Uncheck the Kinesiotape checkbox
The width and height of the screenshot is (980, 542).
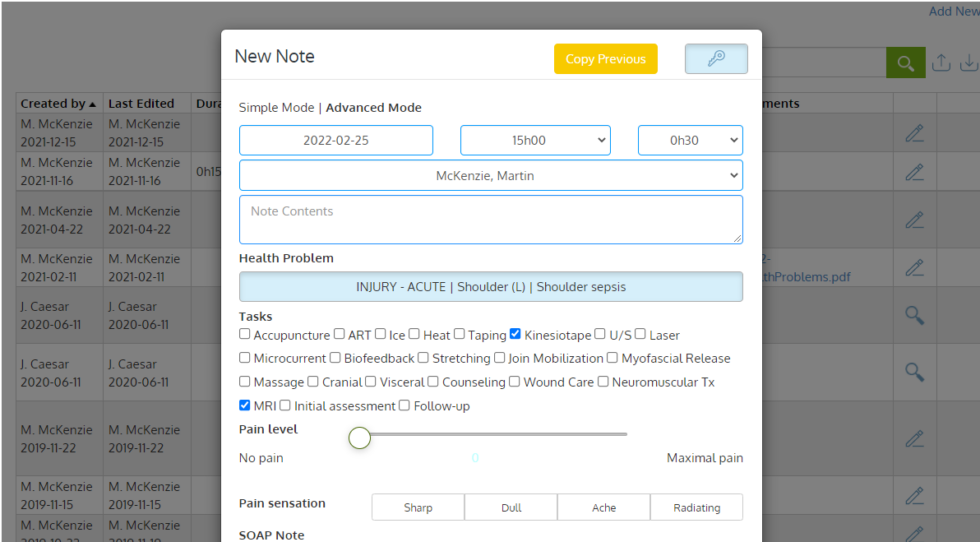[515, 334]
